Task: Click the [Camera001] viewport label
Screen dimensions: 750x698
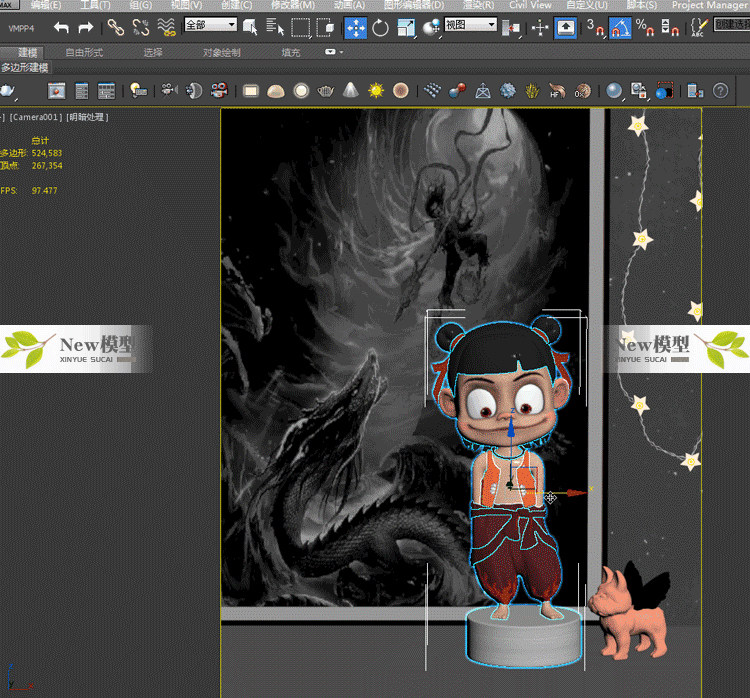Action: [x=36, y=117]
